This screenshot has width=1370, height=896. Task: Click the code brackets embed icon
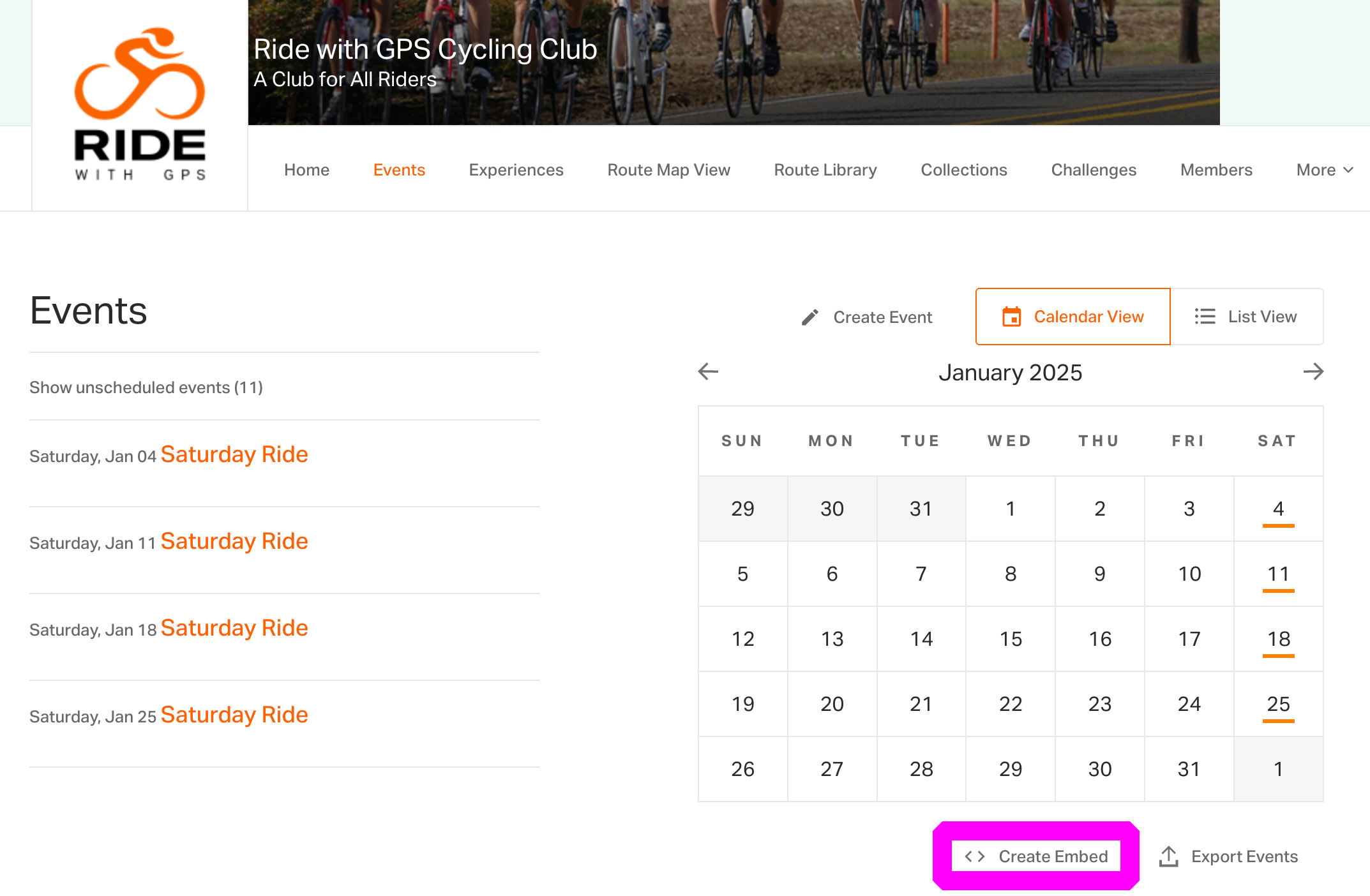[975, 856]
